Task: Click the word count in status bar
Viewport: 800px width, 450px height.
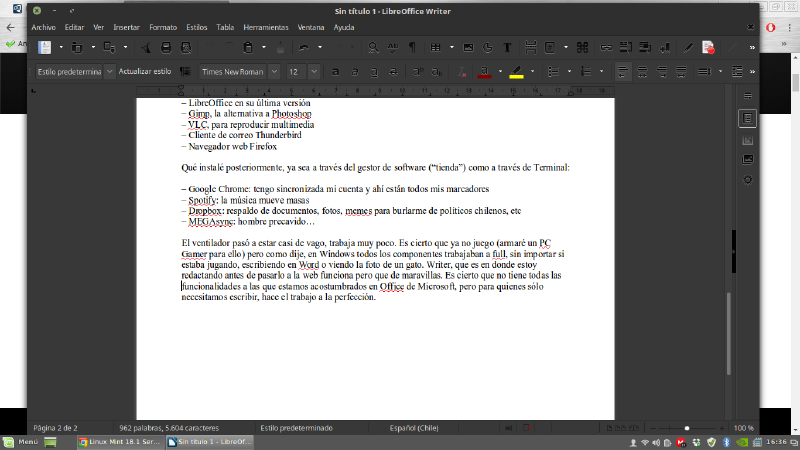Action: pos(169,428)
